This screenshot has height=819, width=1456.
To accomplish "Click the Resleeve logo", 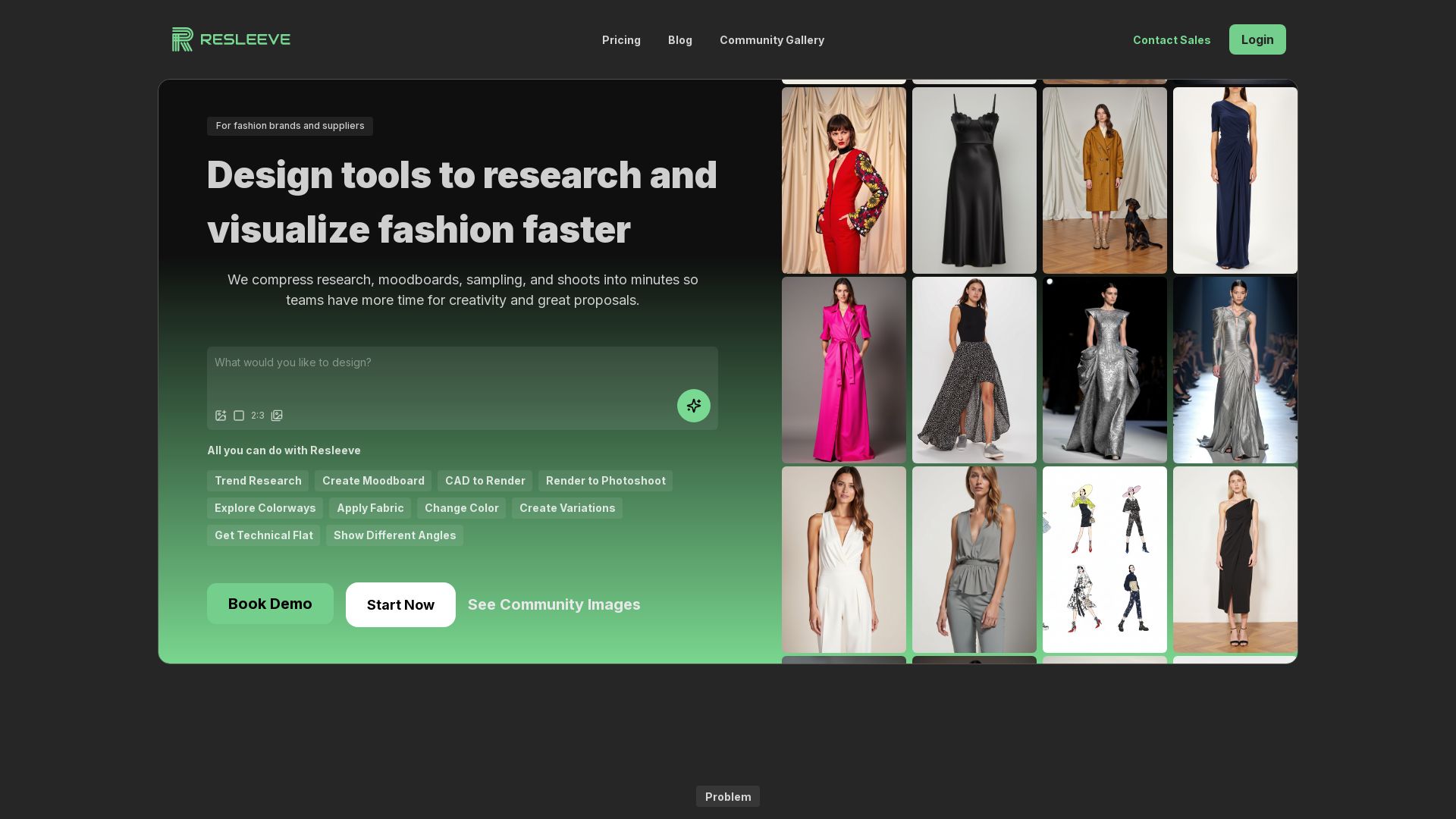I will (x=231, y=39).
